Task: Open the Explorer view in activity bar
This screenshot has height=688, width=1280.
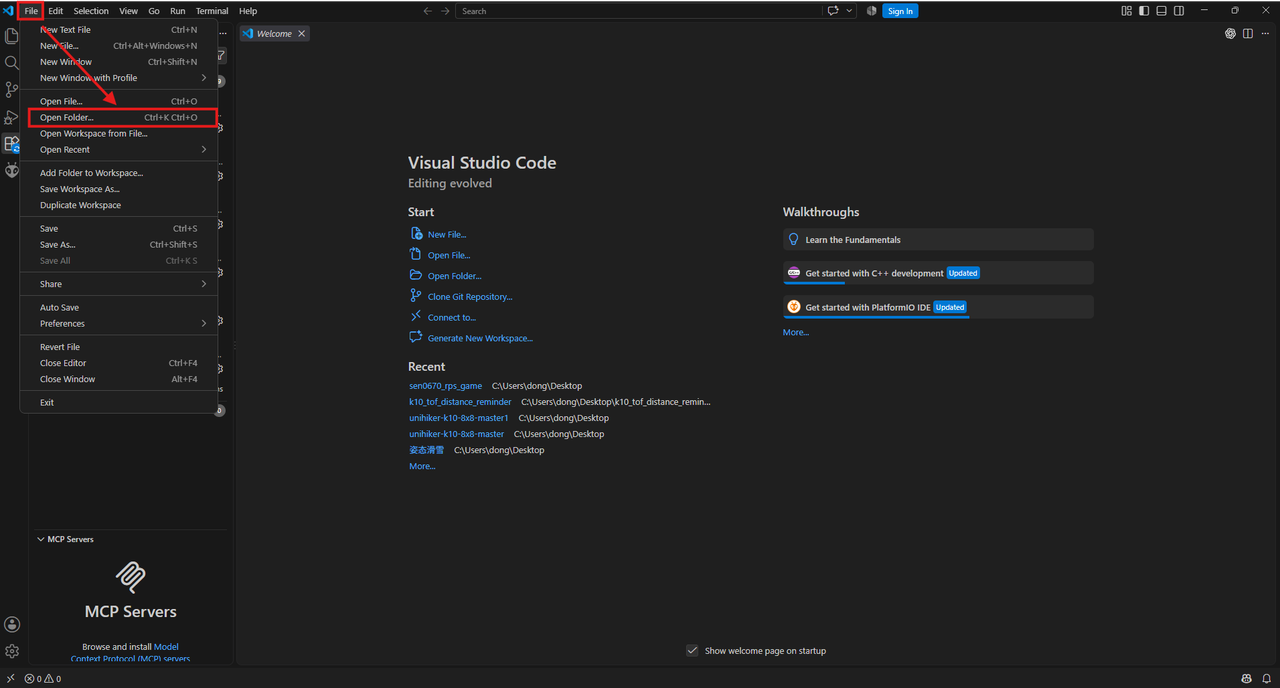Action: 12,36
